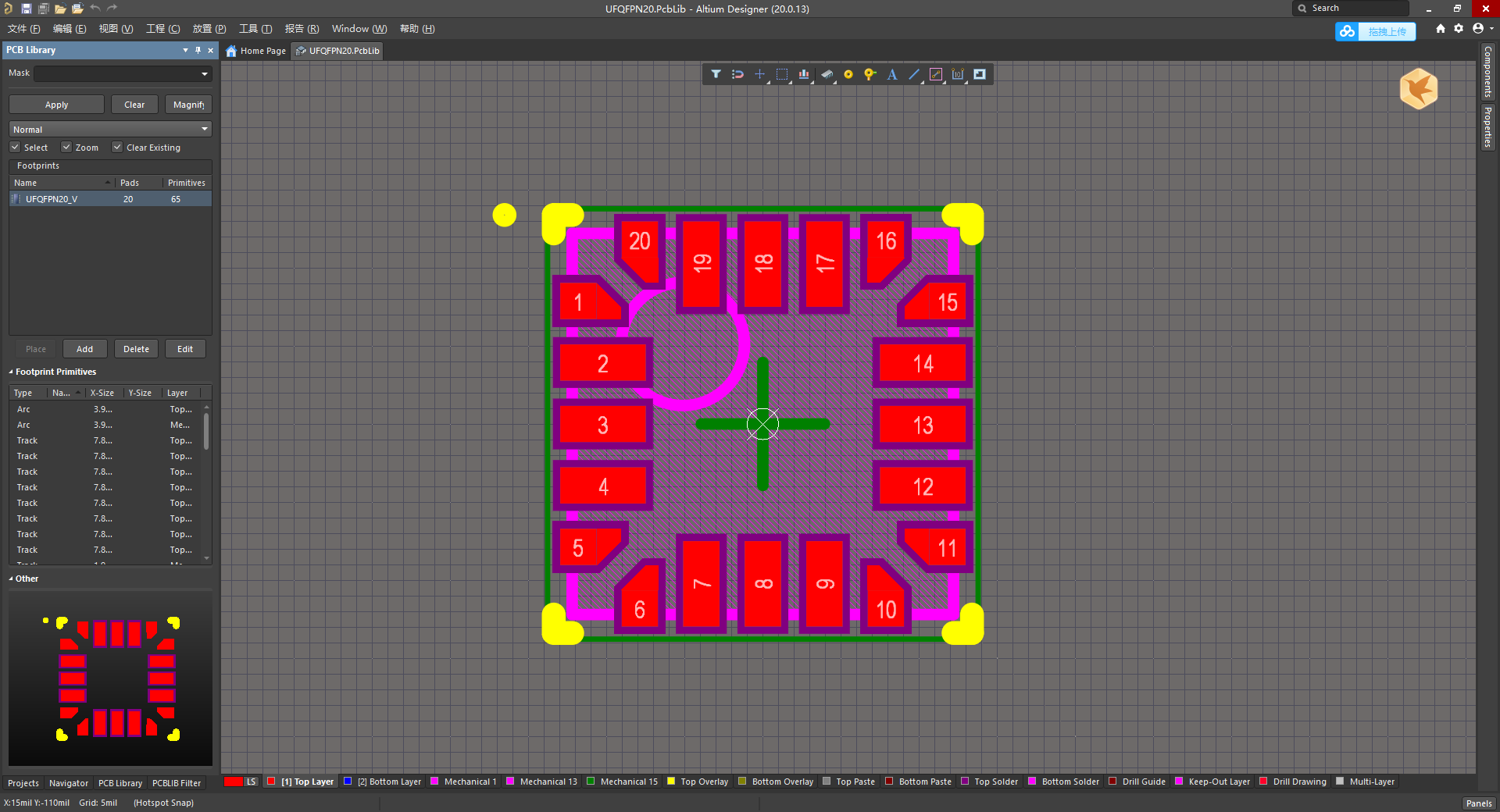
Task: Click the Mechanical 13 layer color swatch
Action: [510, 781]
